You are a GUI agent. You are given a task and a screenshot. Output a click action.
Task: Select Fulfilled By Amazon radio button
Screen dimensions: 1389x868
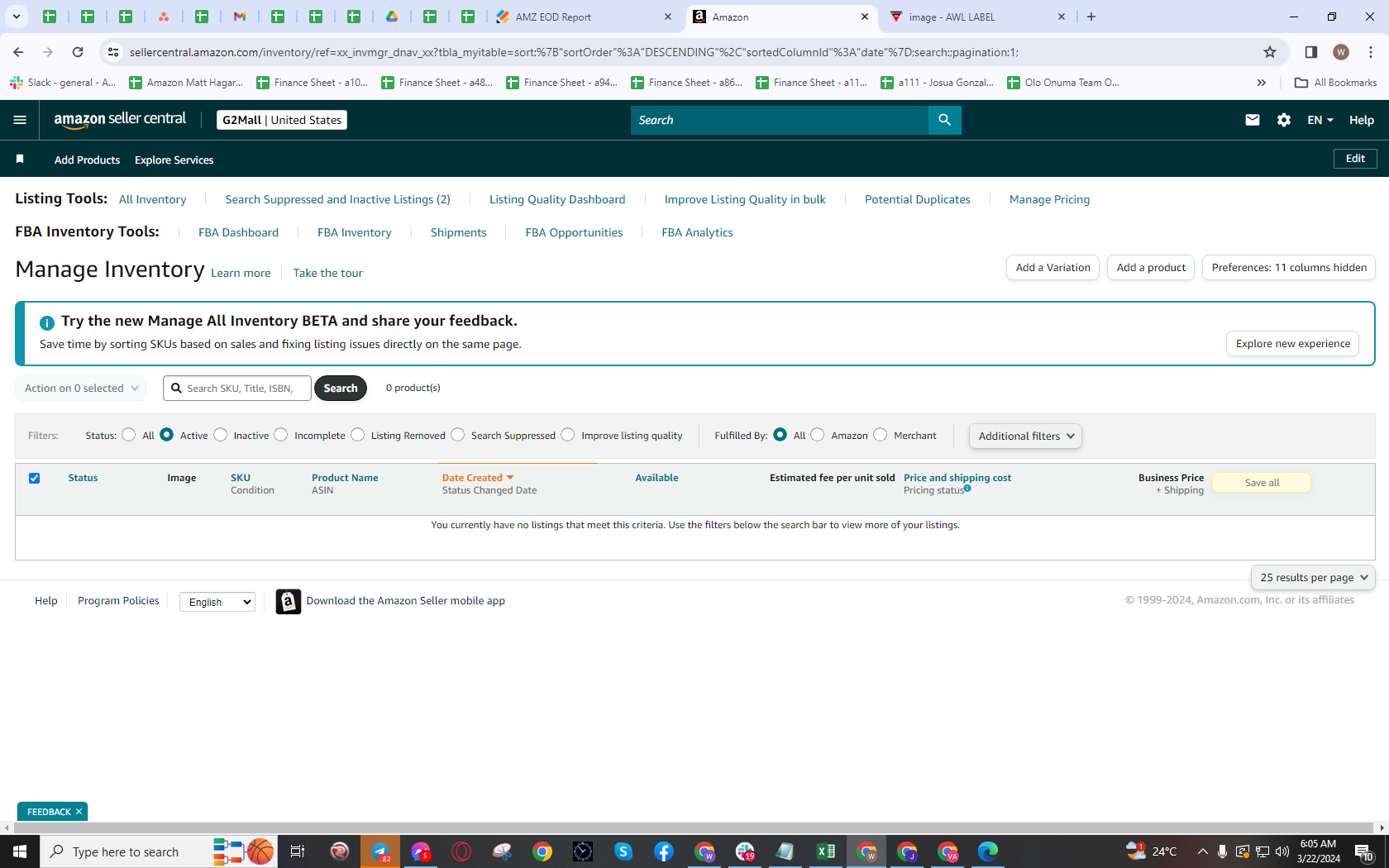(x=818, y=435)
